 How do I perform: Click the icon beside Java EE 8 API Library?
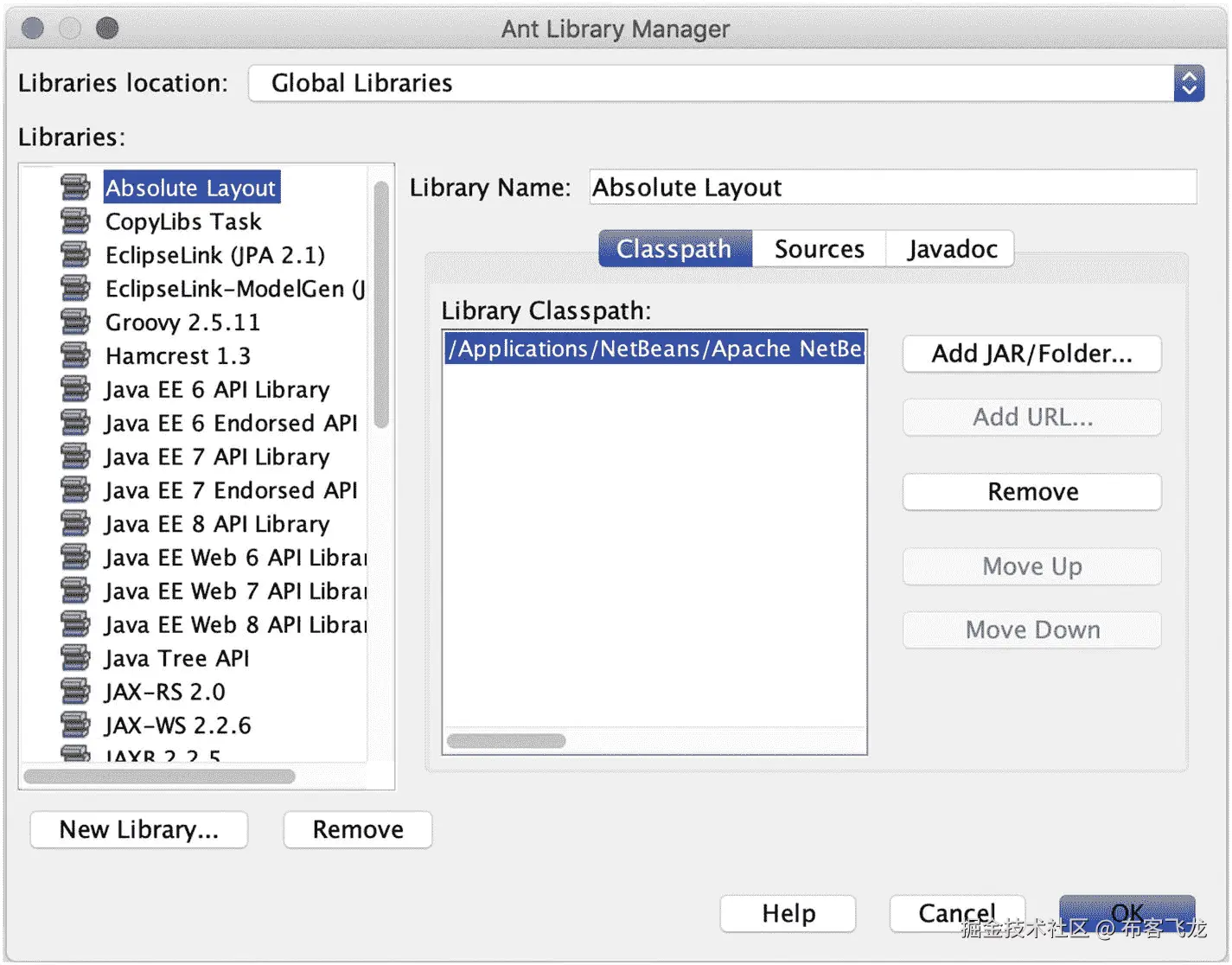coord(75,524)
